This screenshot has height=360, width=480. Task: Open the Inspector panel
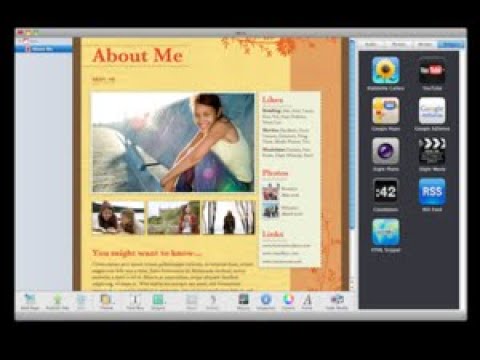[266, 302]
